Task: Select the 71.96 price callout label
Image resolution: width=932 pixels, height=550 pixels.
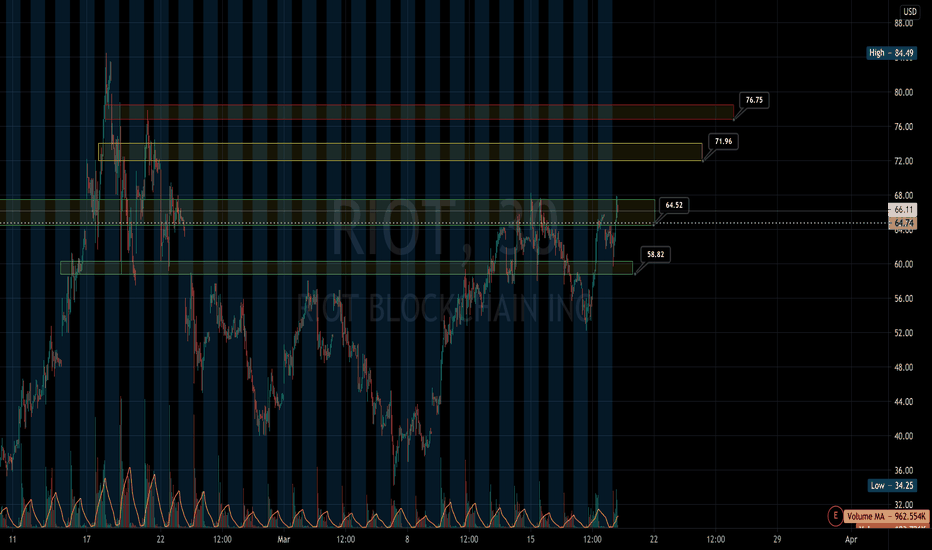Action: click(723, 142)
